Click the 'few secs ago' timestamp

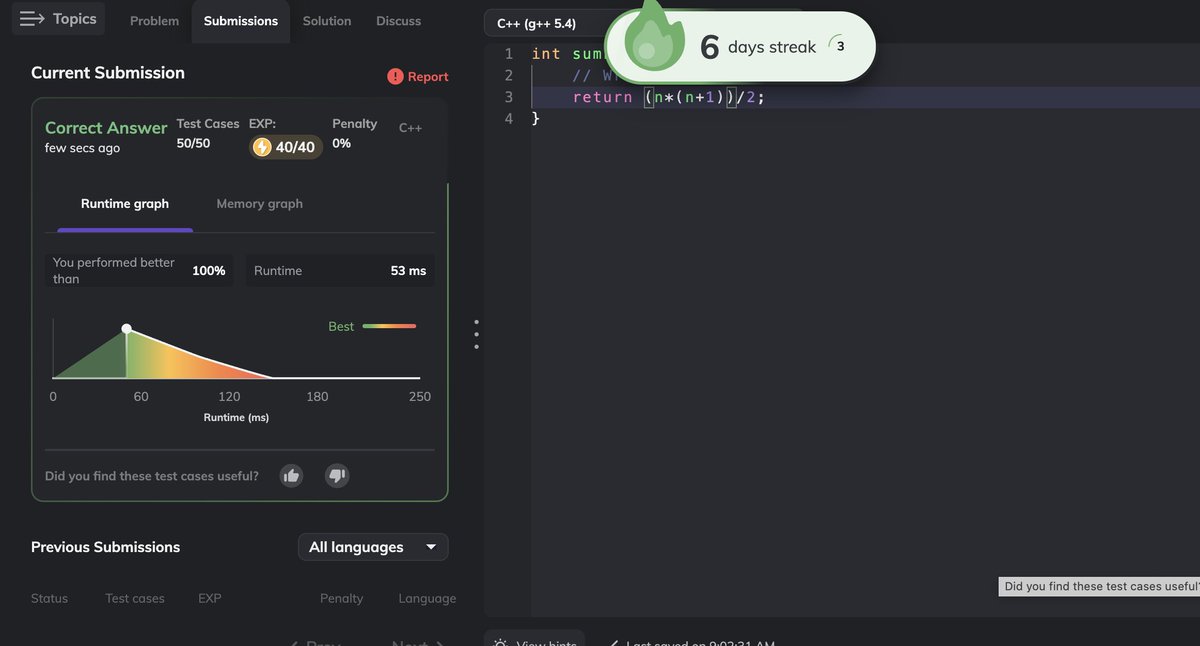tap(82, 148)
